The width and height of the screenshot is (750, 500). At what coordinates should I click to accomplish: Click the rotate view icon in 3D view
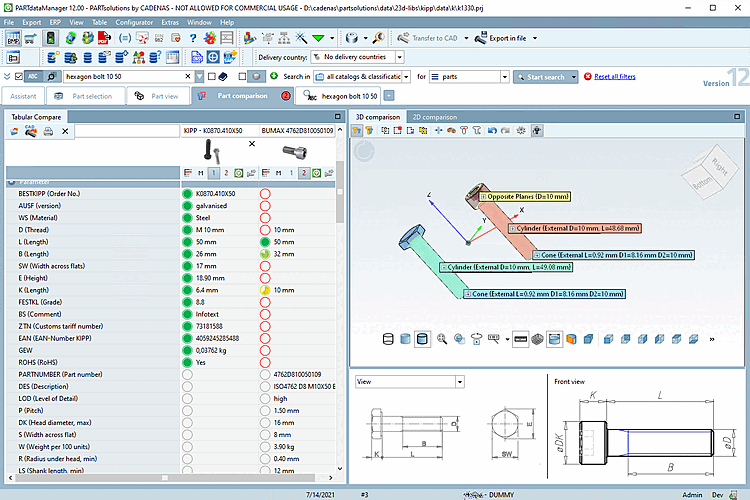click(x=476, y=339)
